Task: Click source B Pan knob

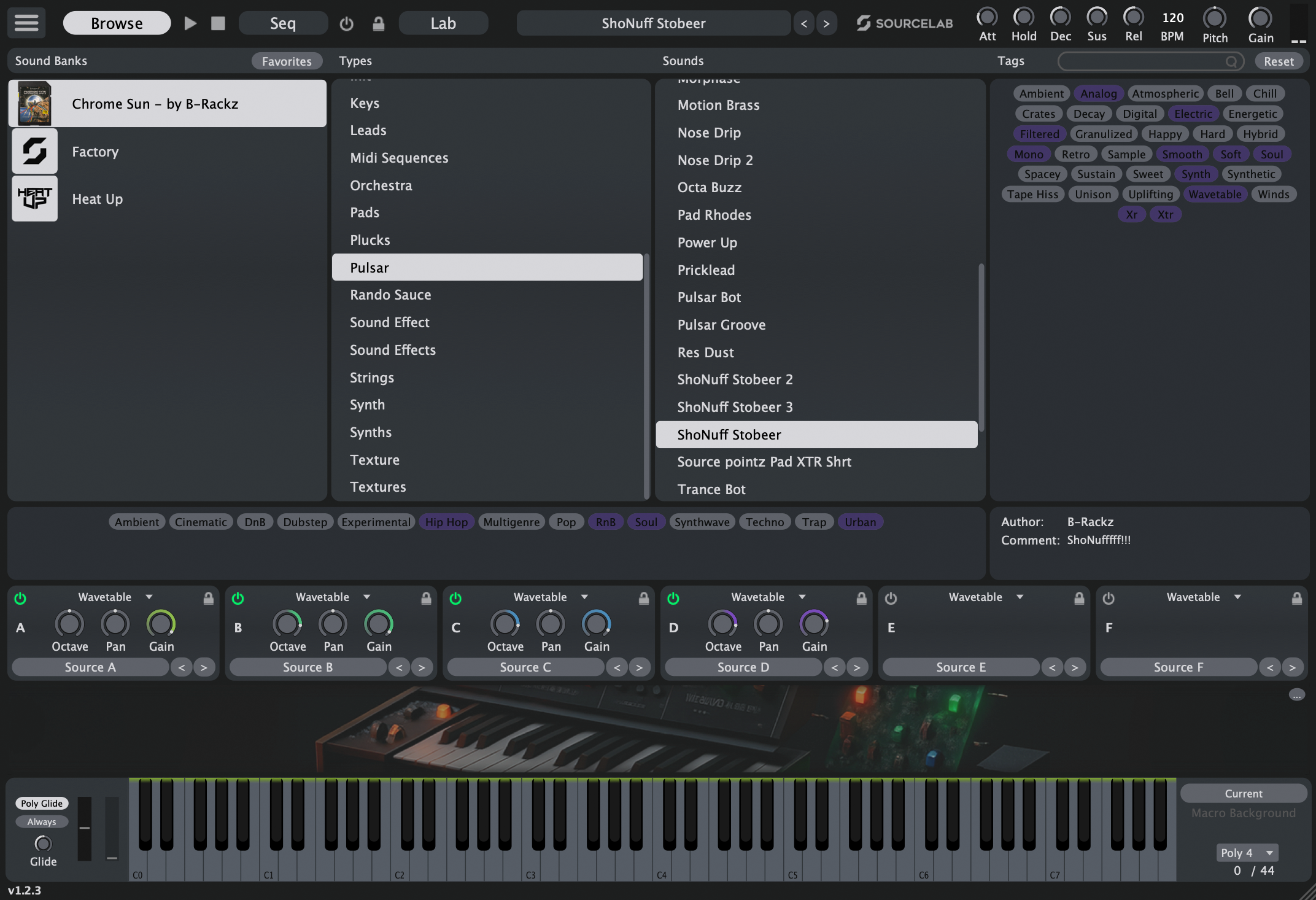Action: coord(333,624)
